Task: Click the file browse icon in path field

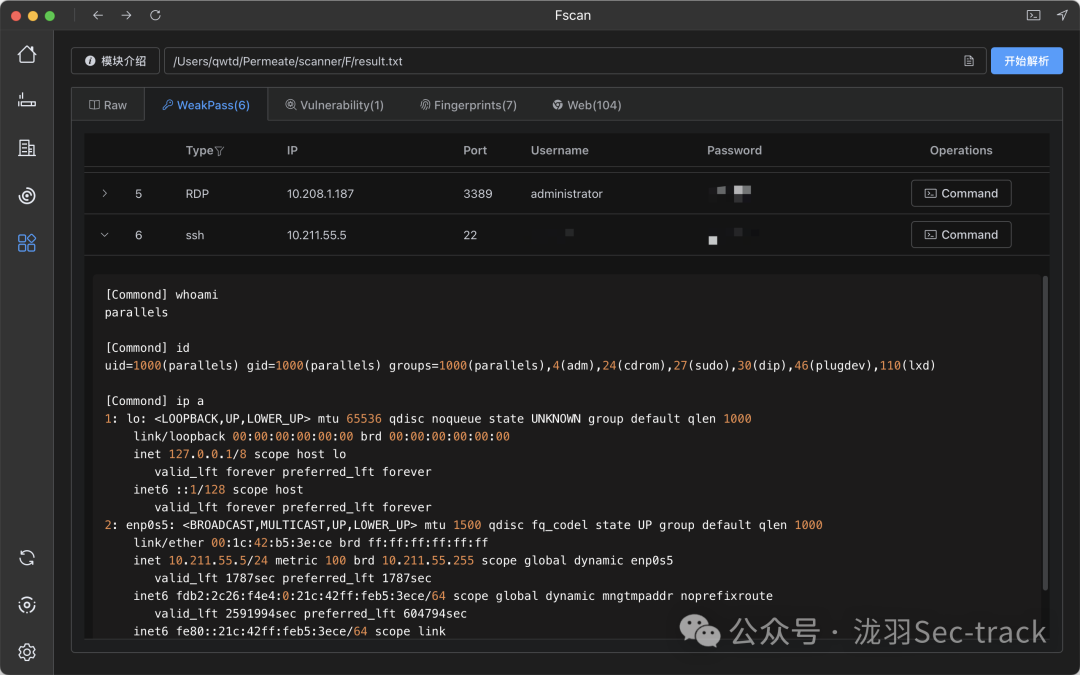Action: [x=969, y=61]
